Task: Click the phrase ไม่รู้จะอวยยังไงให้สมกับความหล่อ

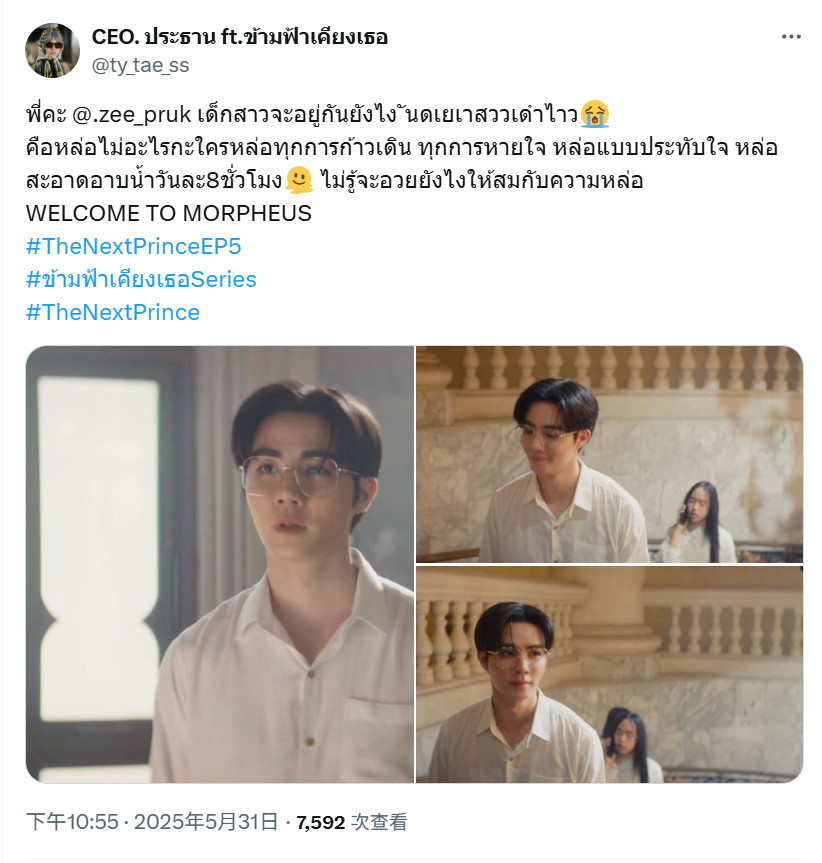Action: [x=481, y=181]
